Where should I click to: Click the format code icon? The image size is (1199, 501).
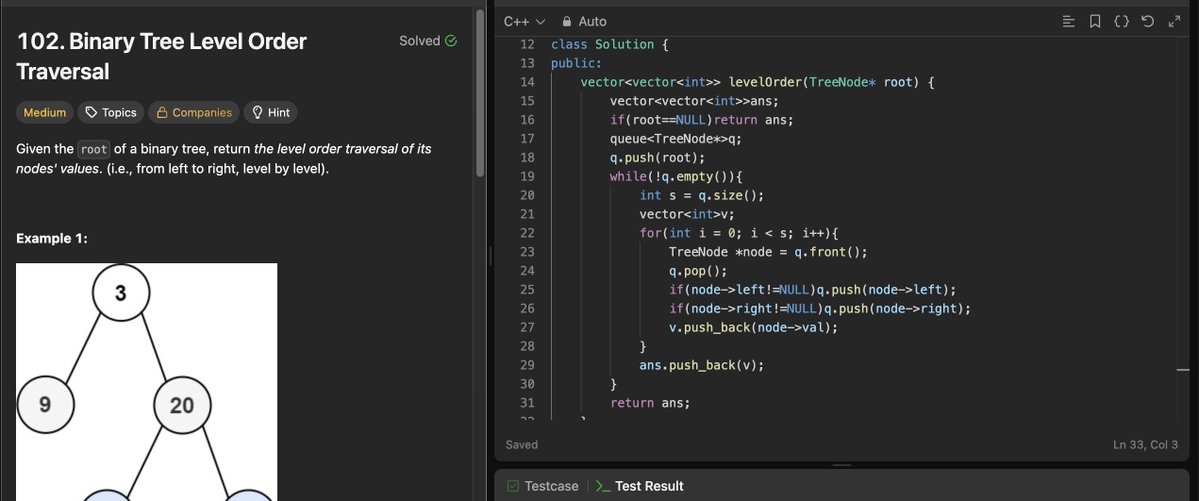(1069, 21)
